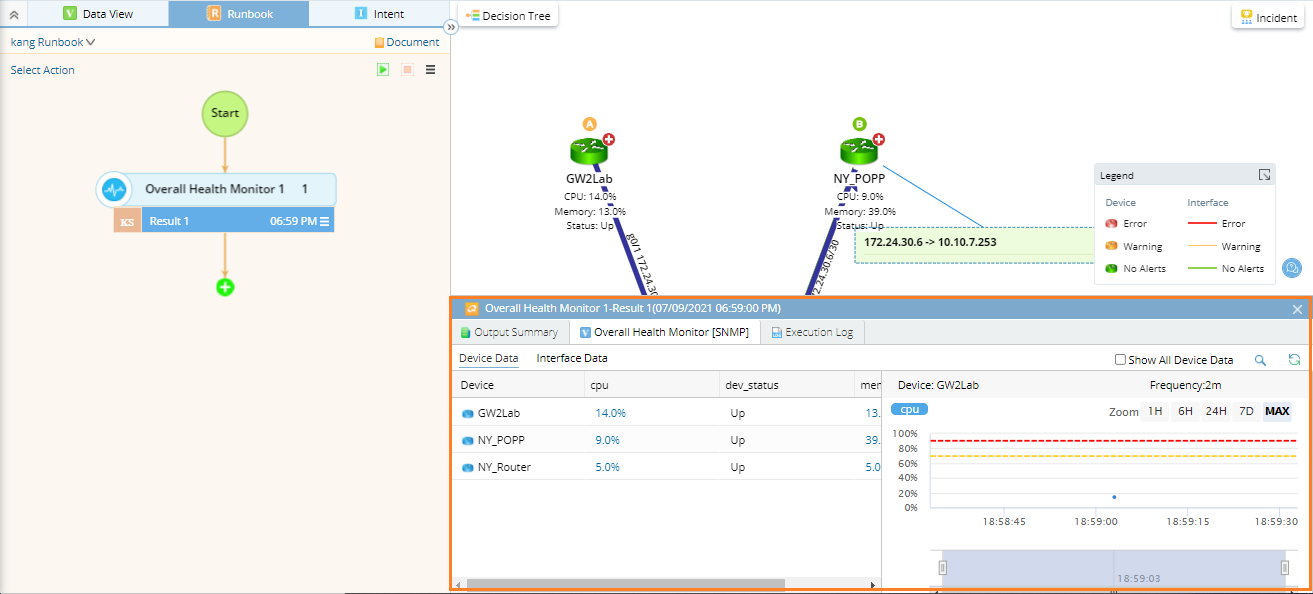Click the orange result pane title icon
The height and width of the screenshot is (594, 1313).
pyautogui.click(x=472, y=309)
